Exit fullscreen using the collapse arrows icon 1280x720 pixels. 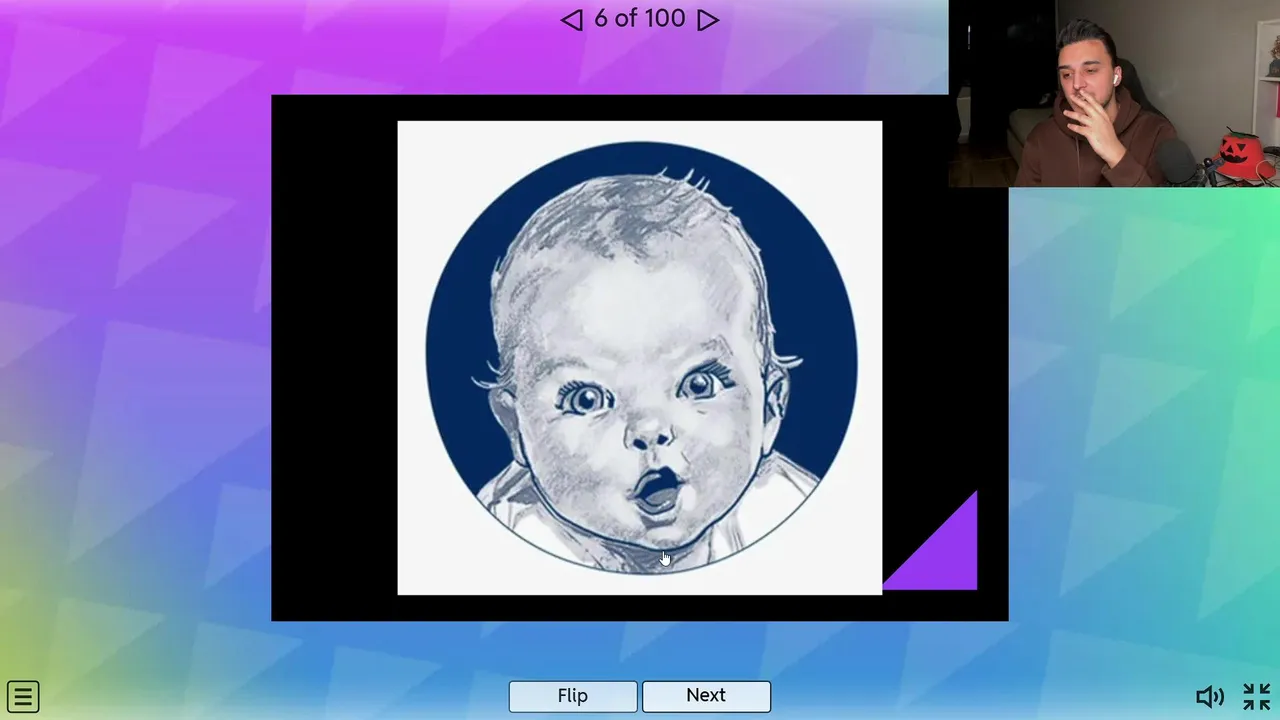click(x=1256, y=696)
